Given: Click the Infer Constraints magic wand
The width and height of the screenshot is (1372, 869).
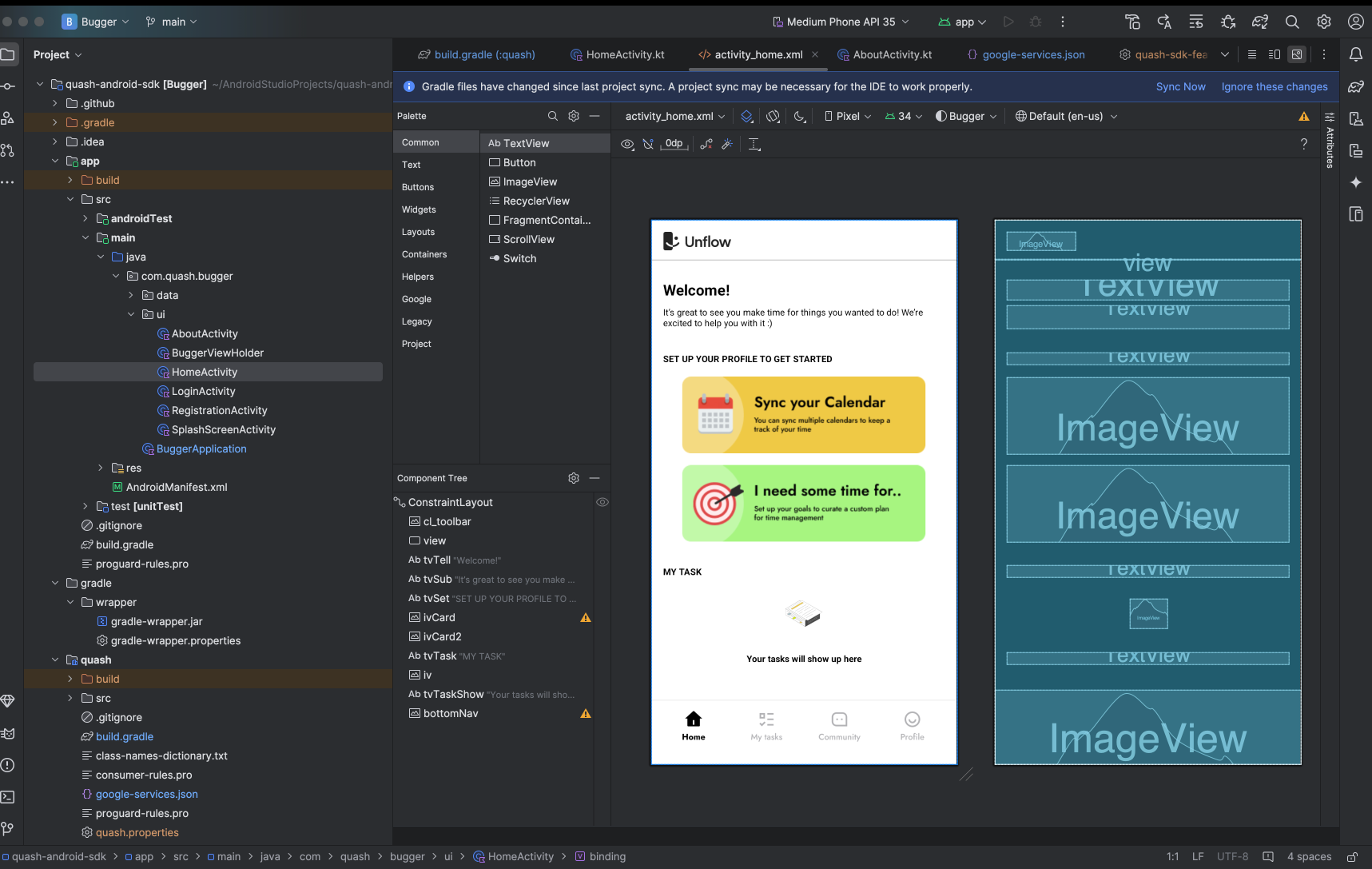Looking at the screenshot, I should point(727,144).
